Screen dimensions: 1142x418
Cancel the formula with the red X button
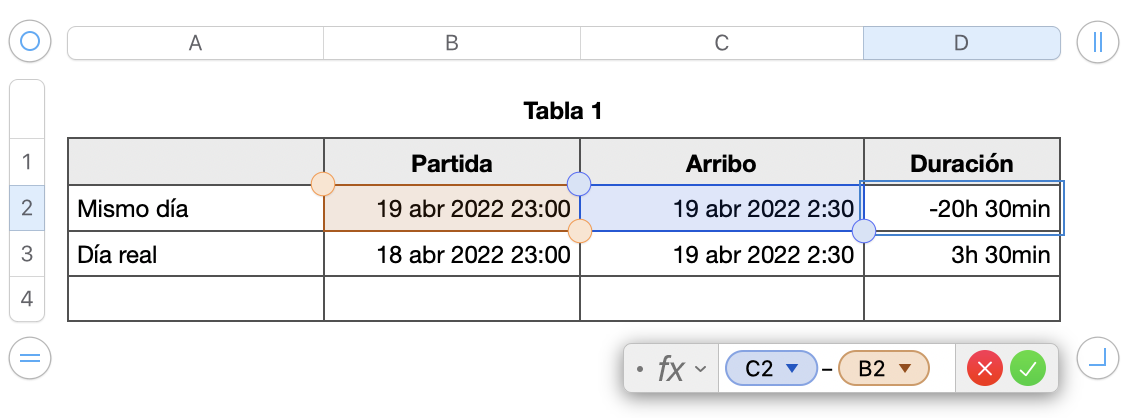[985, 369]
